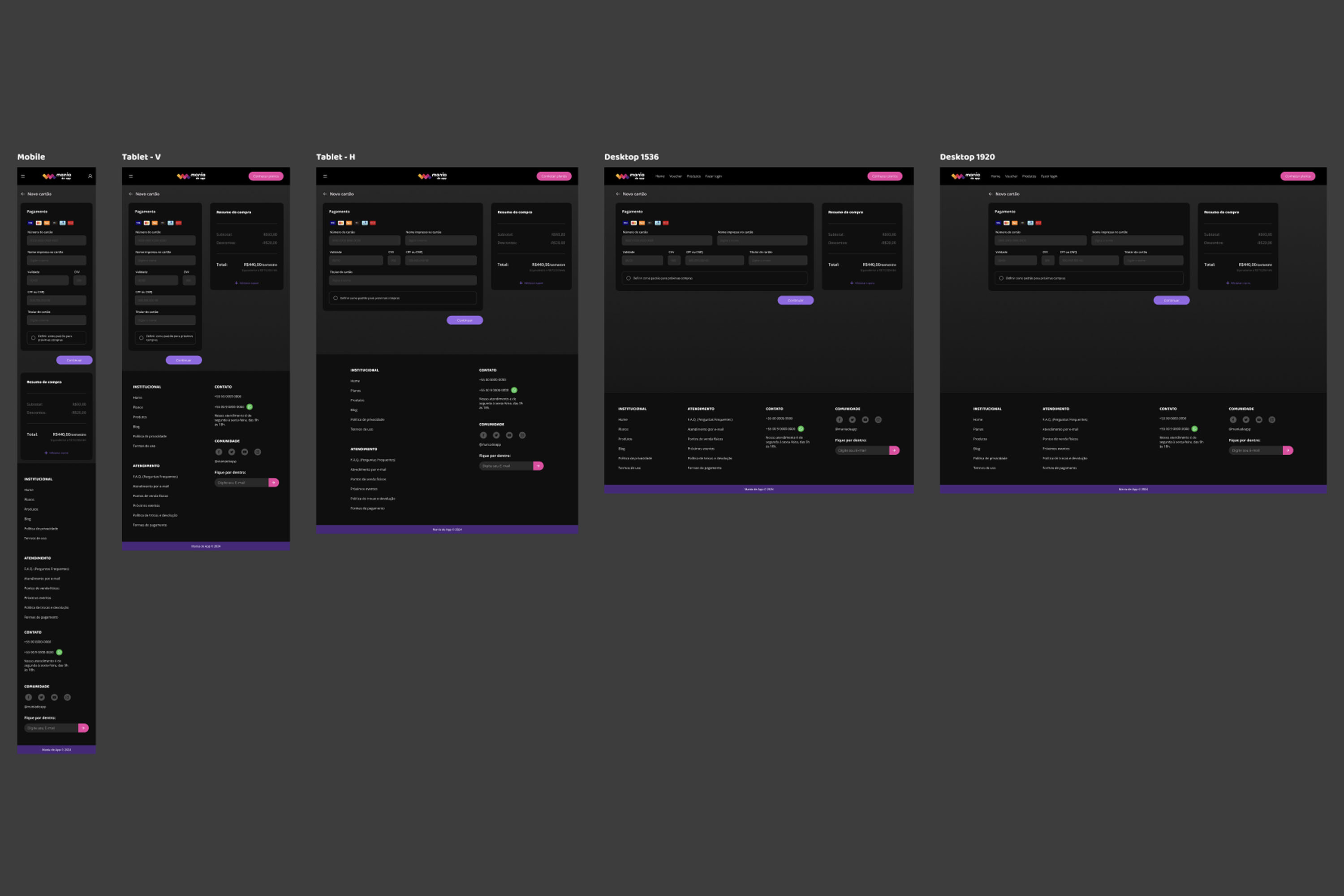
Task: Select default-card radio in Desktop 1536 frame
Action: [x=629, y=278]
